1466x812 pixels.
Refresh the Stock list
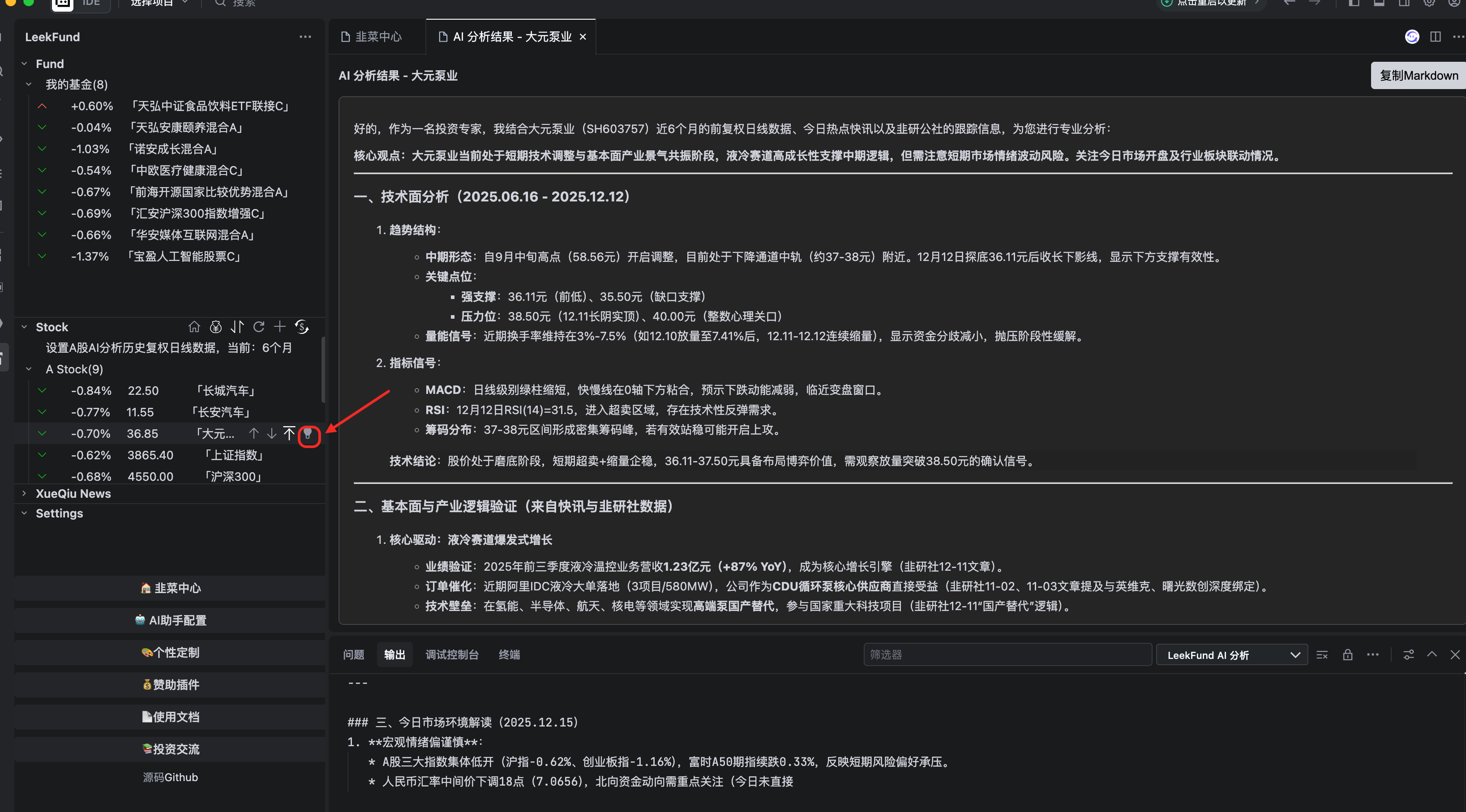pyautogui.click(x=259, y=327)
